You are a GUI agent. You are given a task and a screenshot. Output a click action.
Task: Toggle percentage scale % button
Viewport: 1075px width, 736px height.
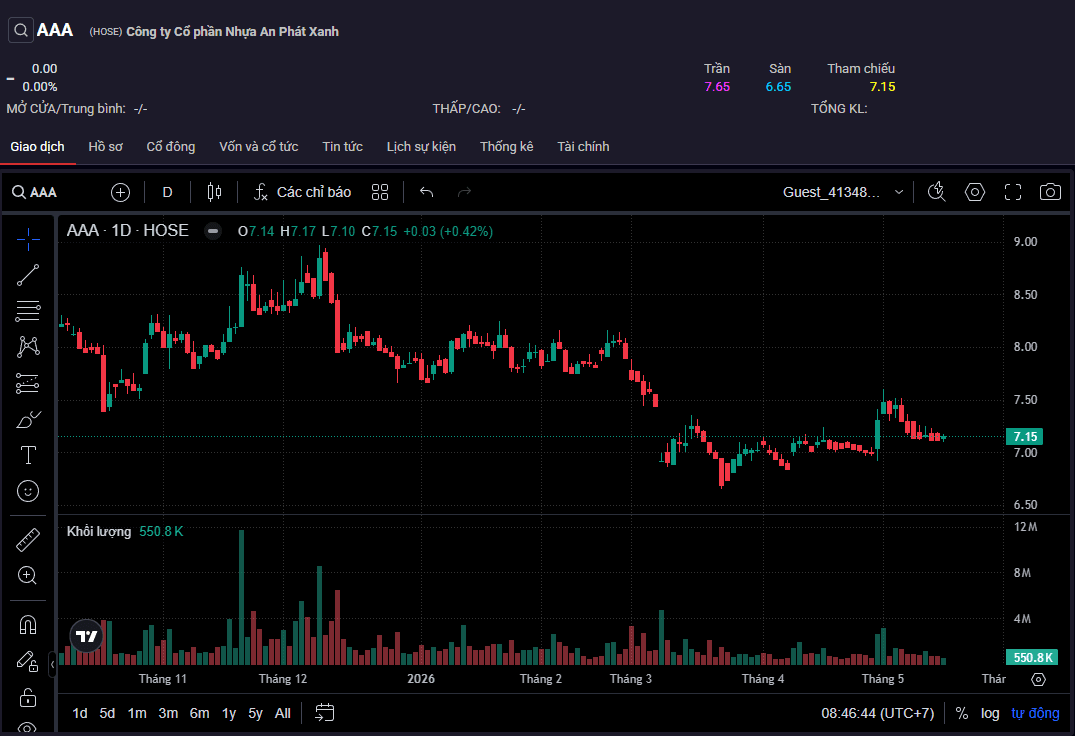pyautogui.click(x=962, y=713)
